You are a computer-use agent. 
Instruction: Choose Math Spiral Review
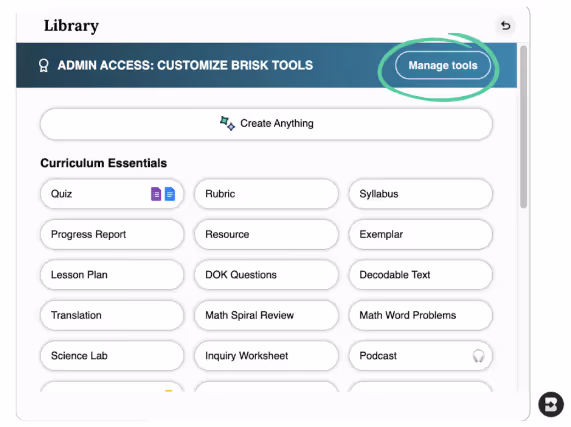pos(266,315)
